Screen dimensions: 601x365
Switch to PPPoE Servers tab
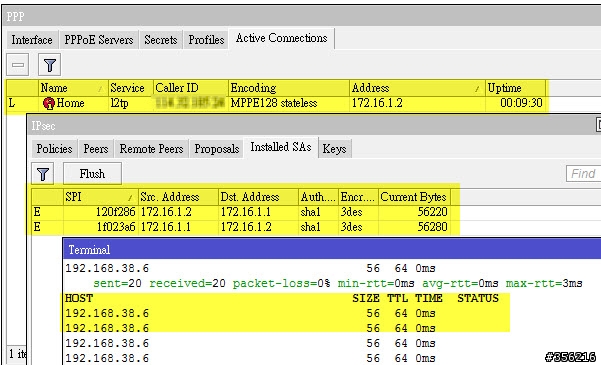[99, 40]
